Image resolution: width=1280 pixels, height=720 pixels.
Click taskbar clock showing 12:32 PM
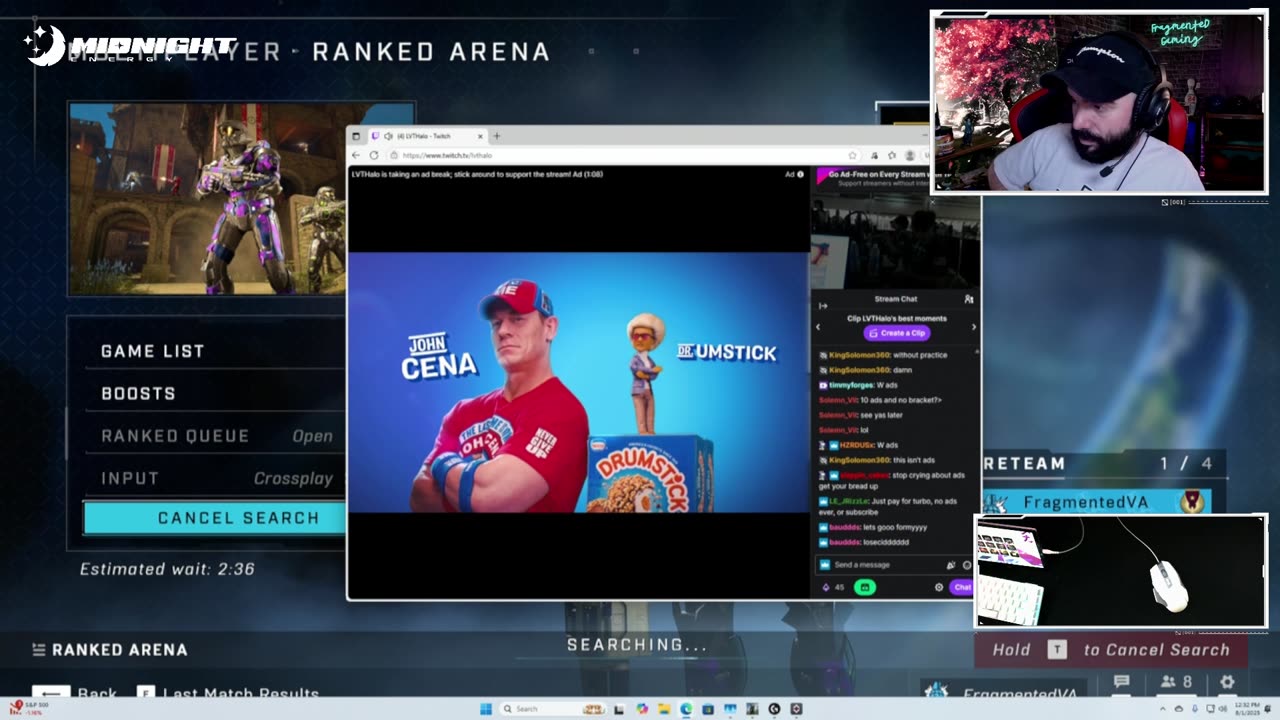pyautogui.click(x=1246, y=709)
